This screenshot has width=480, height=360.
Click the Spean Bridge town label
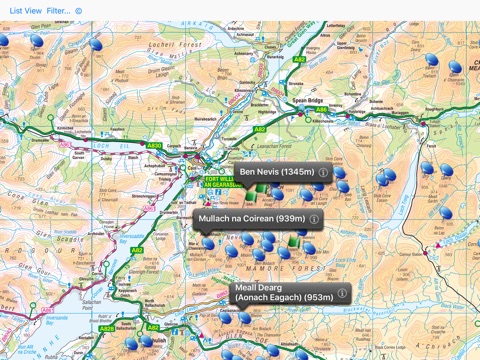click(307, 100)
